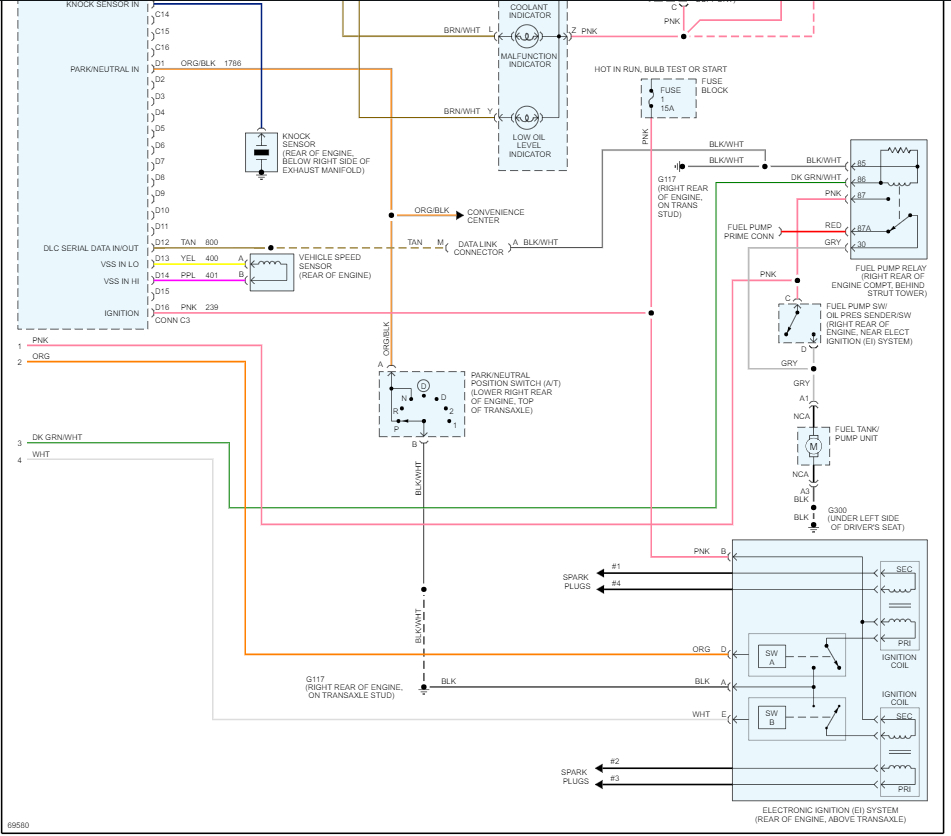Click the G117 ground symbol near transaxle stud label
Image resolution: width=951 pixels, height=836 pixels.
tap(423, 689)
